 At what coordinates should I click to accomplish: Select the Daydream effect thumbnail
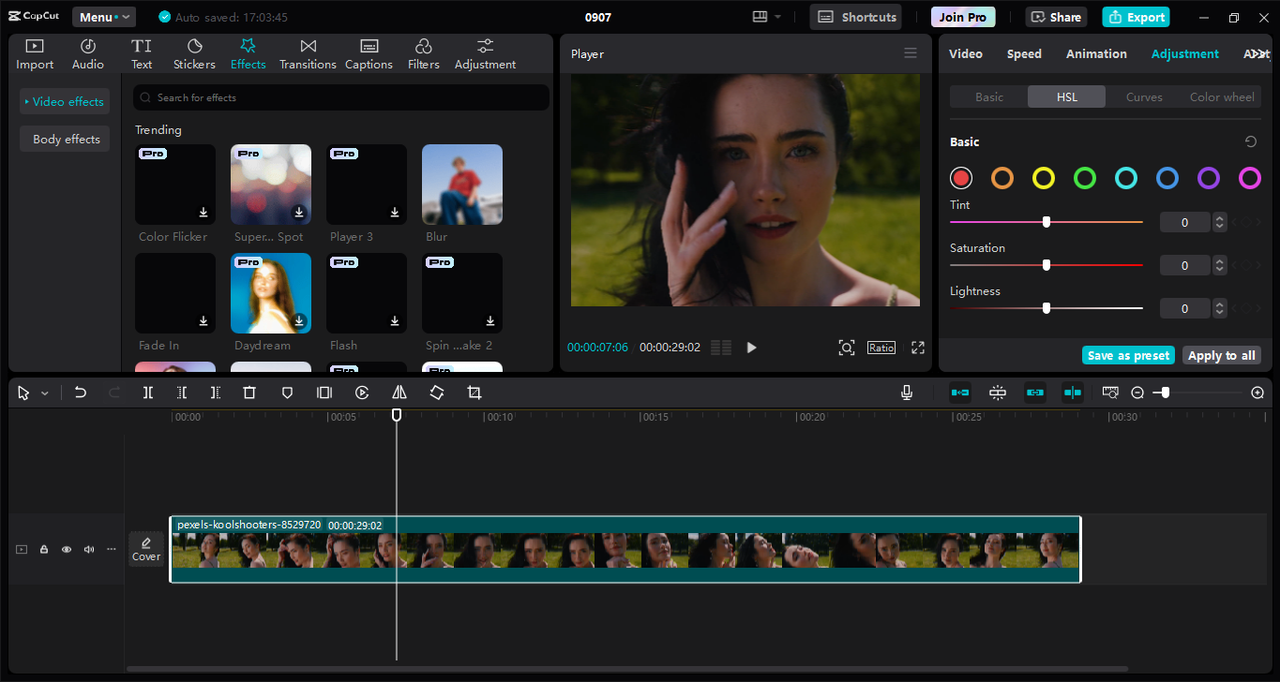(x=271, y=293)
